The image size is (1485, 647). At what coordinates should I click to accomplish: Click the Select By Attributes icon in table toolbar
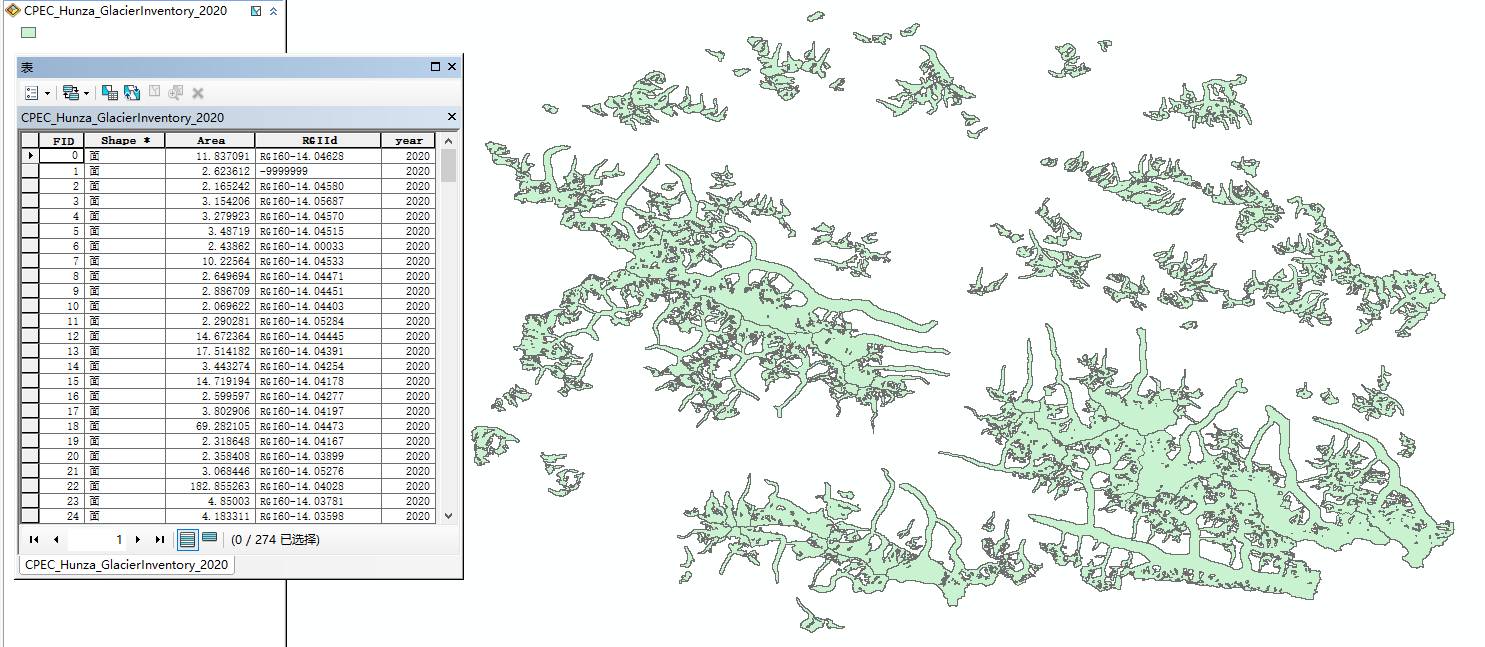(x=109, y=93)
